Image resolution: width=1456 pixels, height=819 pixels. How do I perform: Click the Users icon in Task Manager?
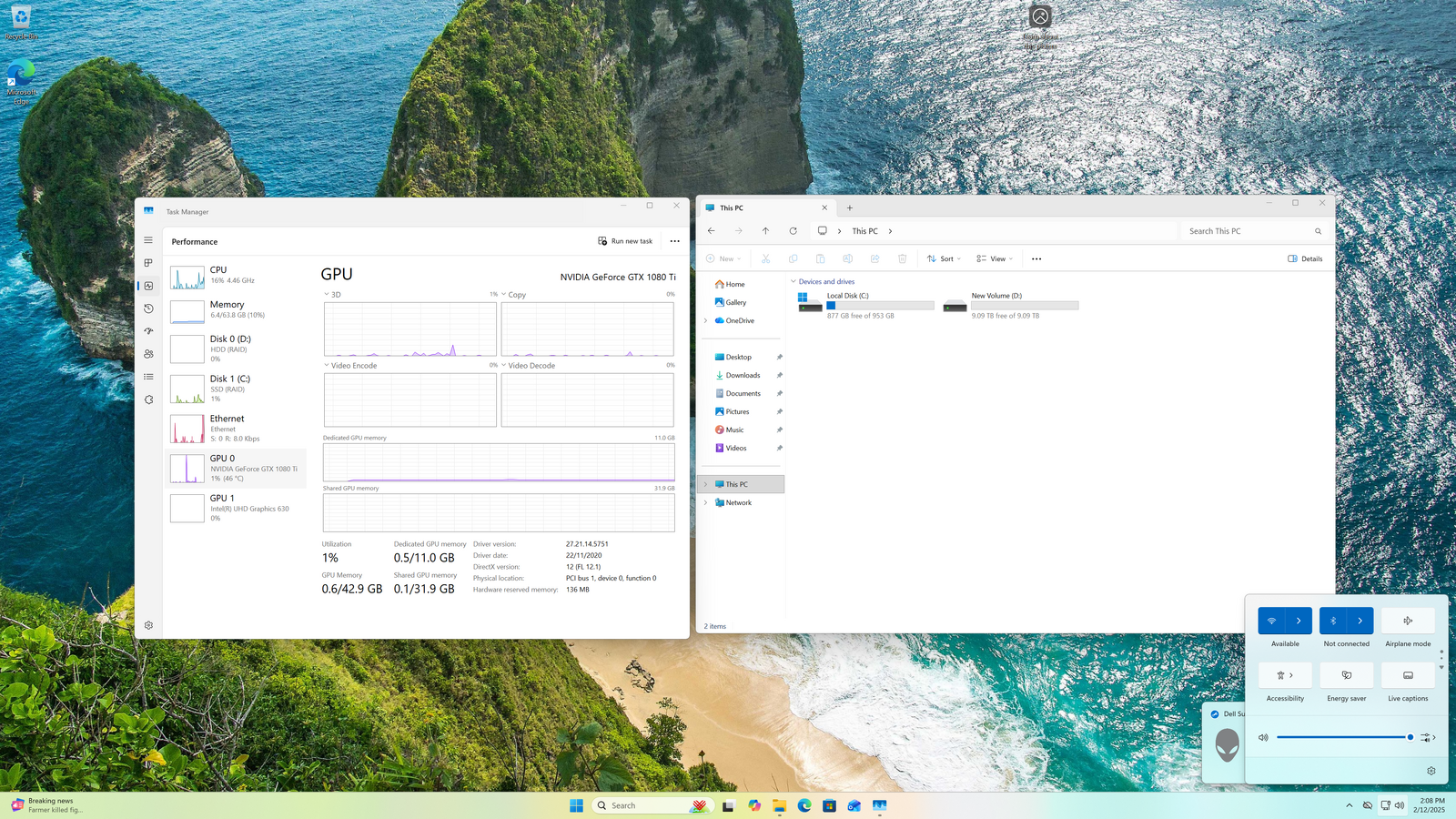point(148,354)
